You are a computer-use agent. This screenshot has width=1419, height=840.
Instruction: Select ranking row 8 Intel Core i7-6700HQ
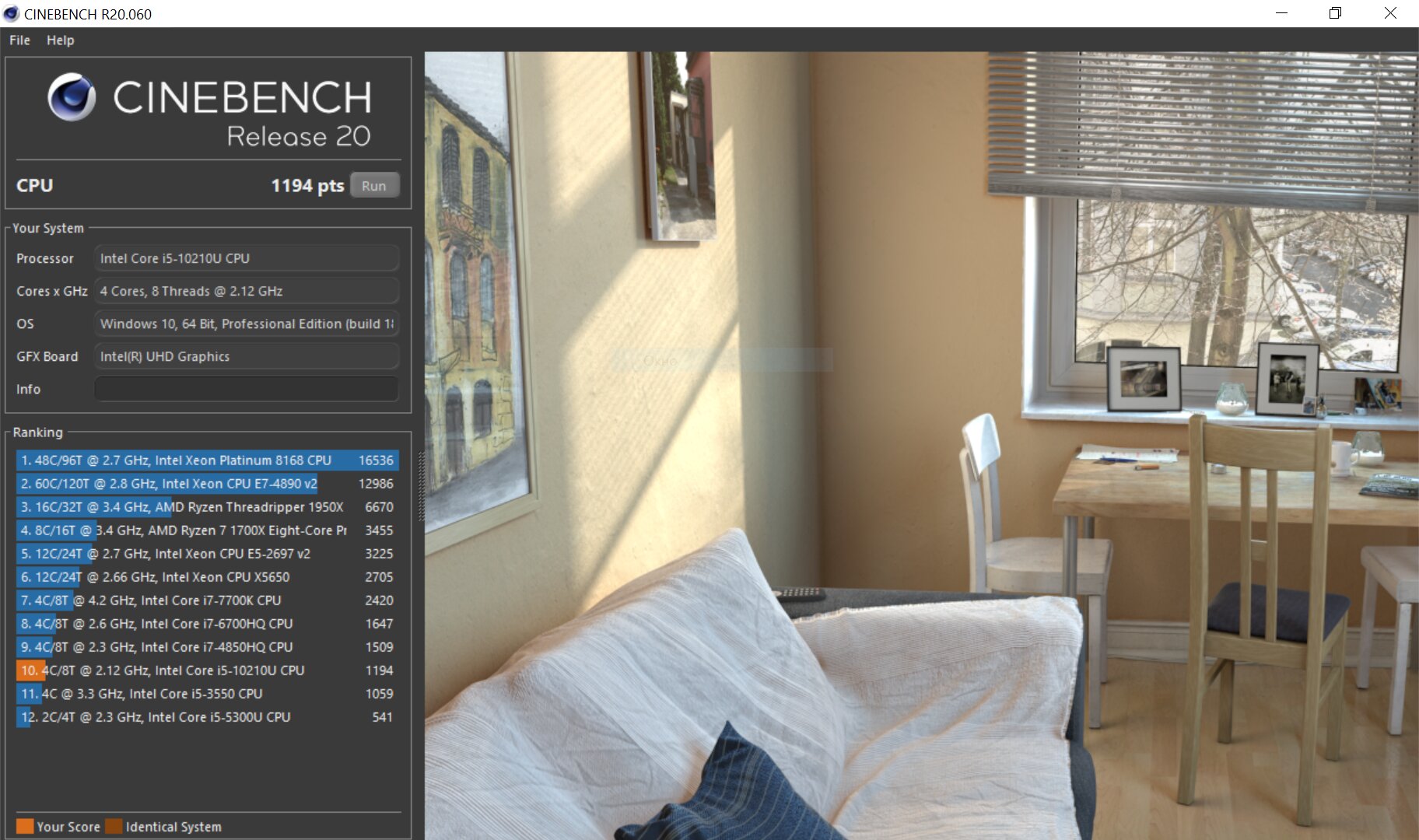coord(208,624)
